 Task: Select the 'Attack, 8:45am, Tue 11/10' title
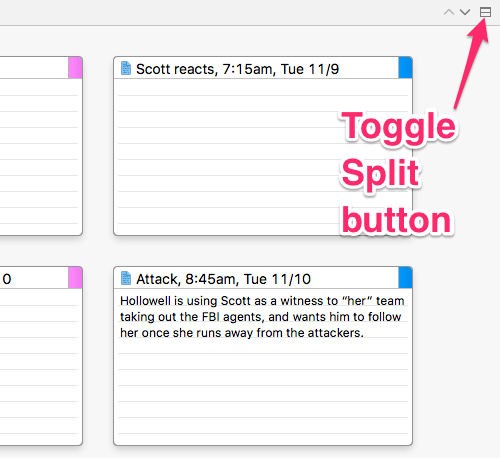(x=223, y=279)
